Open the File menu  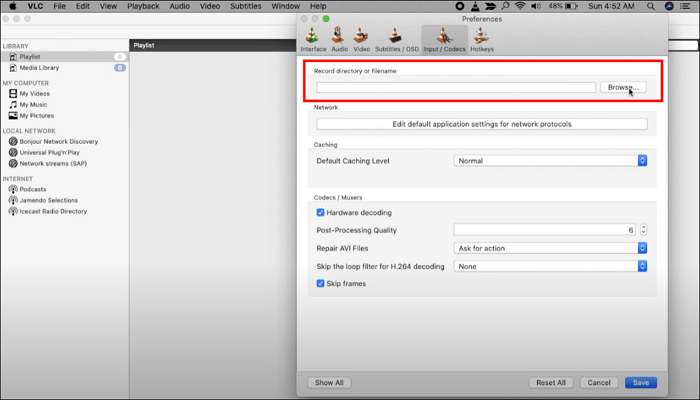[59, 6]
